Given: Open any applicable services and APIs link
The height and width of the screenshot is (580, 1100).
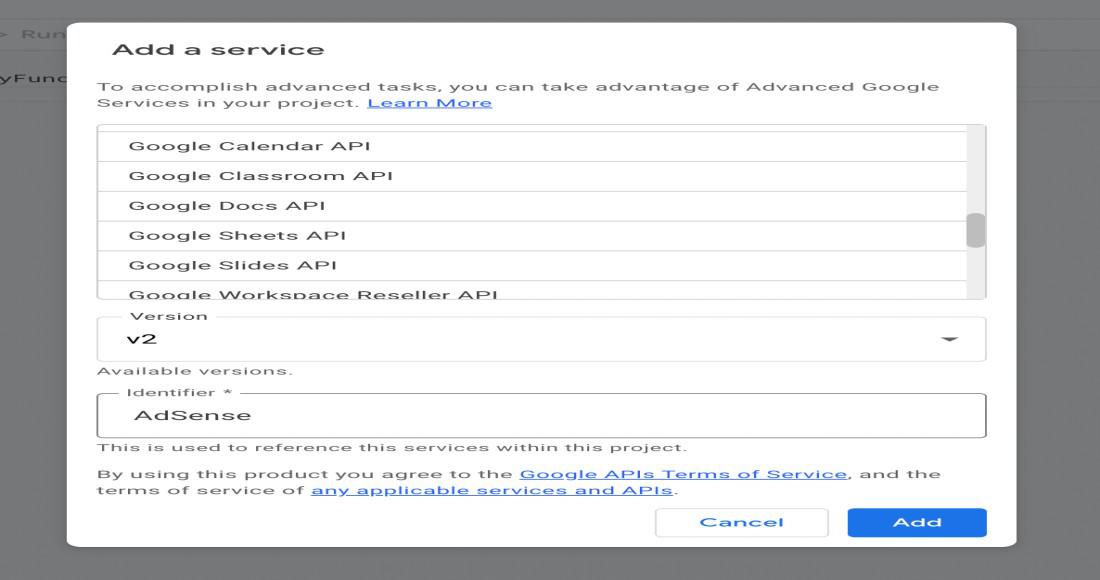Looking at the screenshot, I should pyautogui.click(x=492, y=490).
